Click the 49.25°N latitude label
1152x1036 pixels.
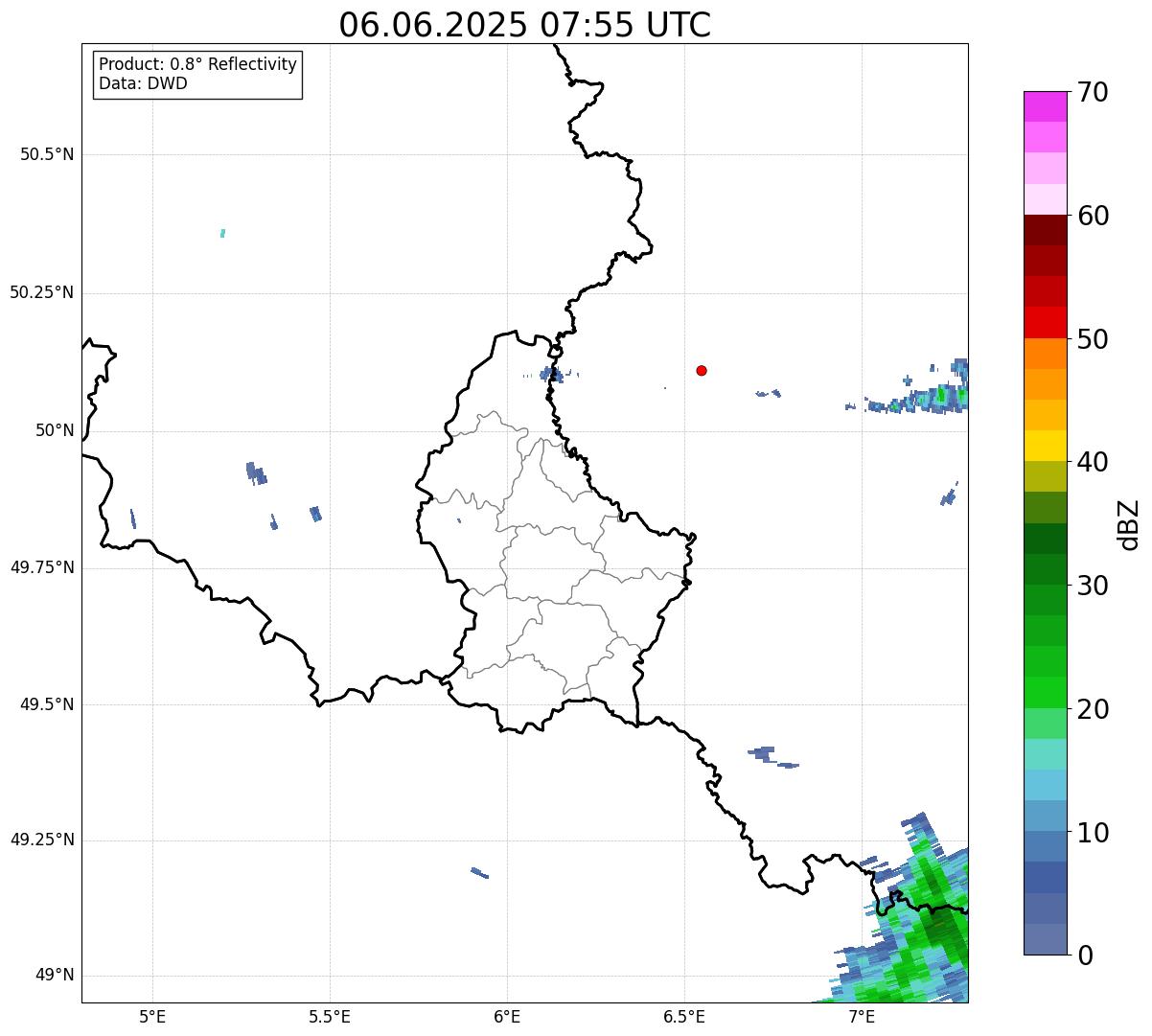click(x=42, y=840)
